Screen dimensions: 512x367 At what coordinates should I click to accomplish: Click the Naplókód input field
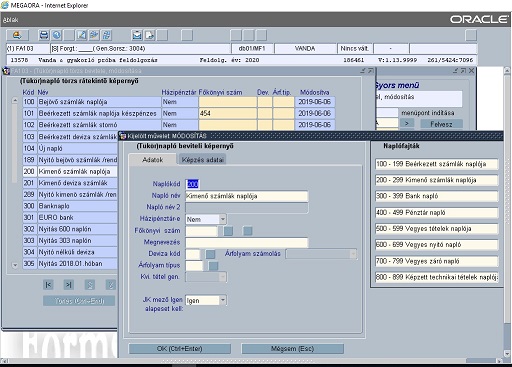point(193,184)
